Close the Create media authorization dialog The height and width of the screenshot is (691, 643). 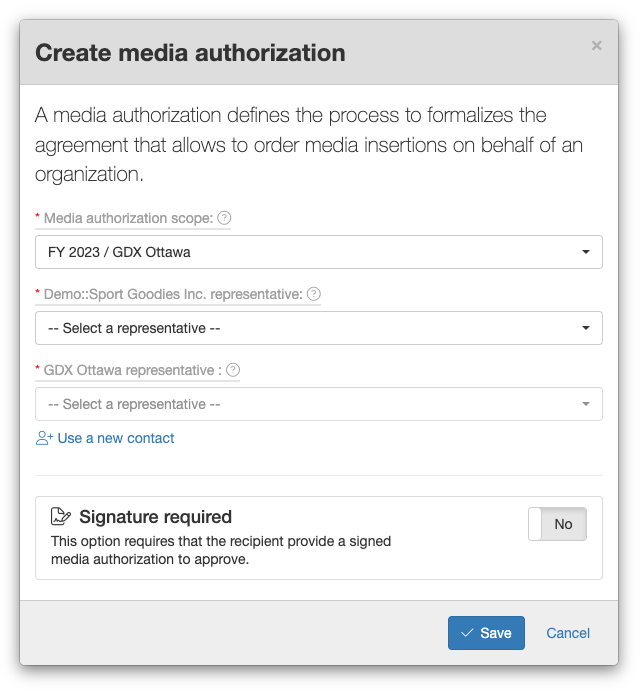(x=596, y=45)
